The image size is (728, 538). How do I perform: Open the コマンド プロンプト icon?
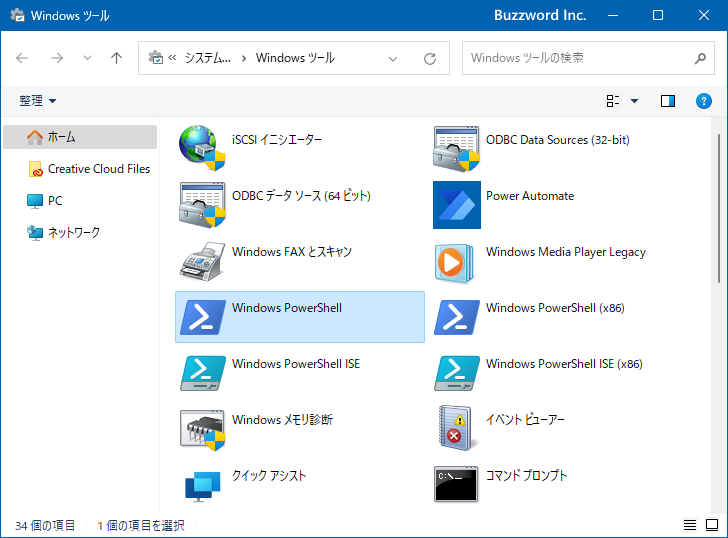click(x=456, y=485)
